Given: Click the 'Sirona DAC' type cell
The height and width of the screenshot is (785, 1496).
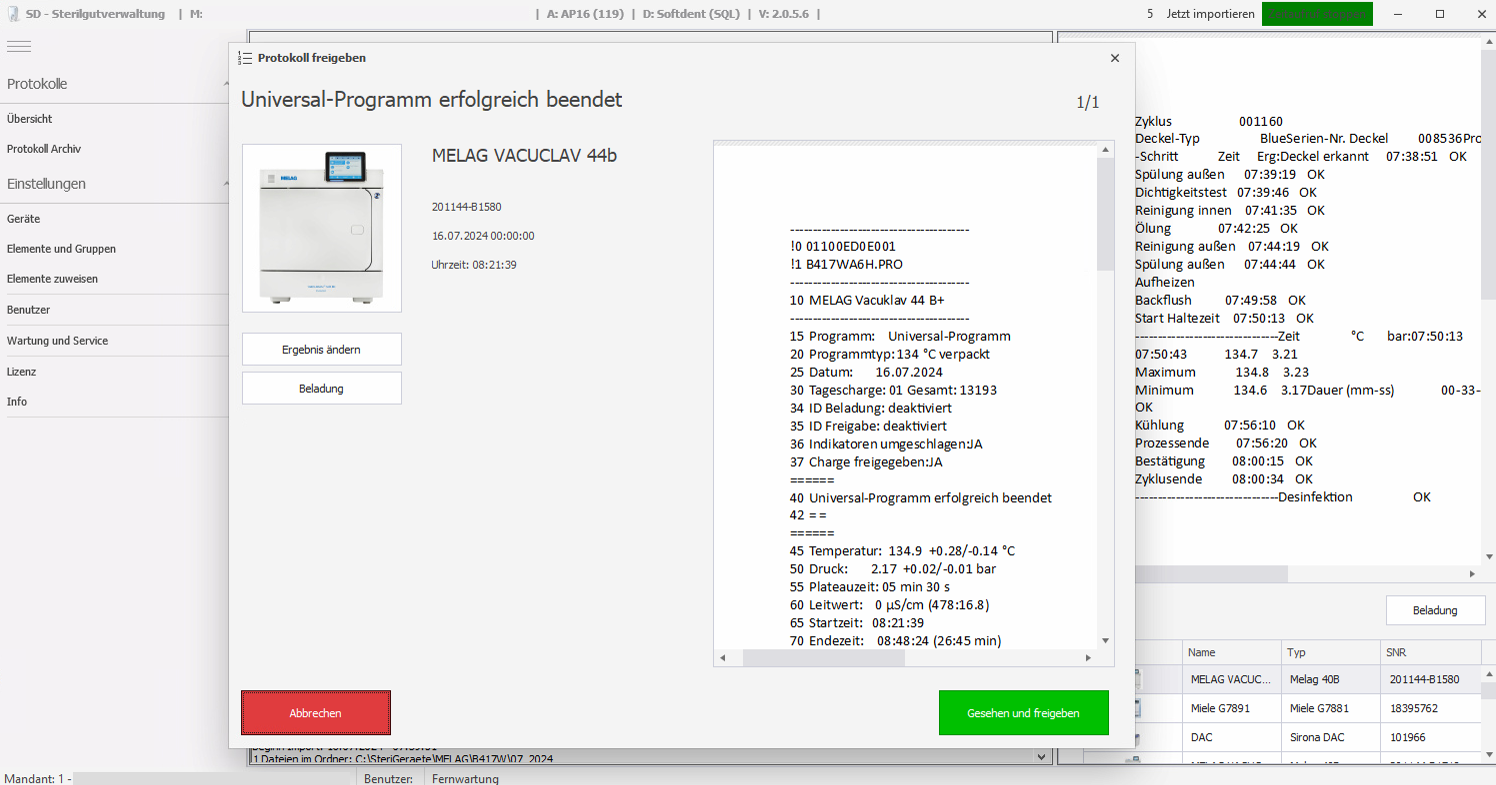Looking at the screenshot, I should pyautogui.click(x=1330, y=737).
